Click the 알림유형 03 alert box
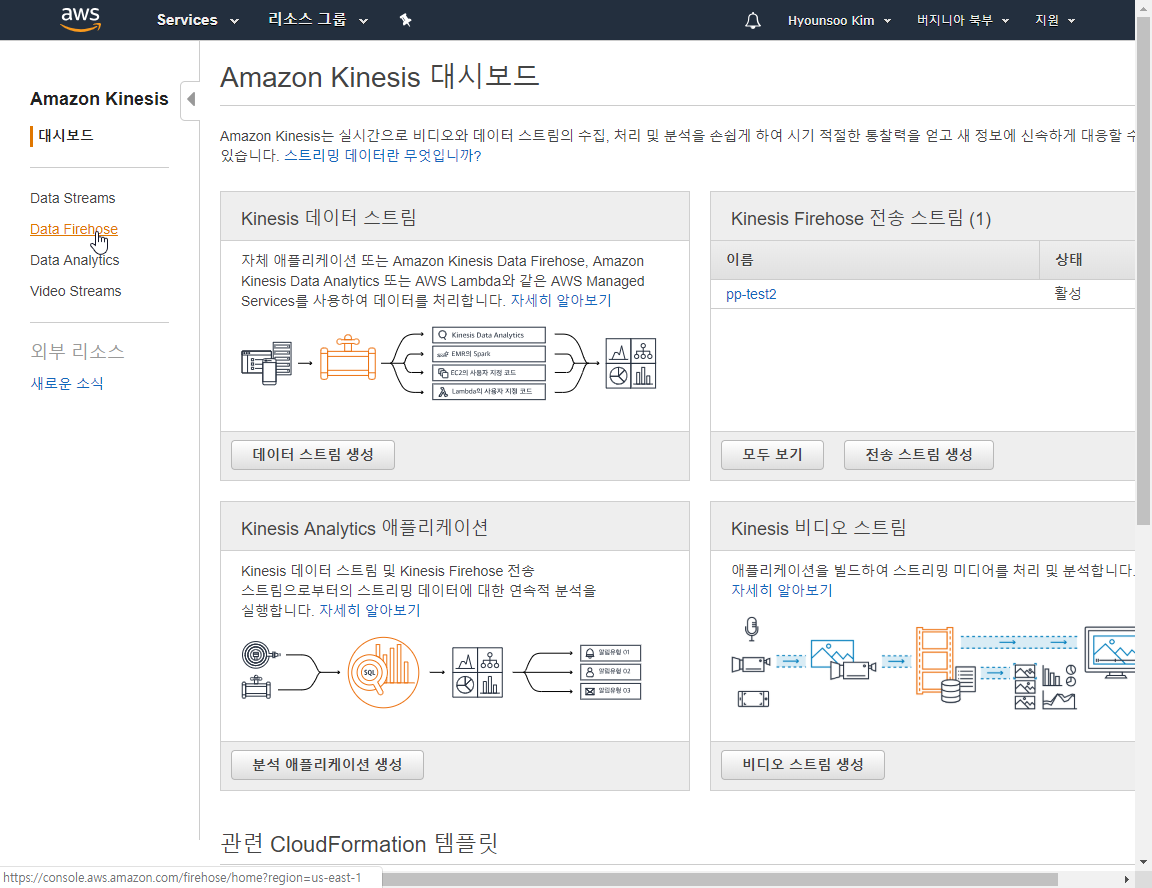This screenshot has height=888, width=1152. [x=611, y=690]
